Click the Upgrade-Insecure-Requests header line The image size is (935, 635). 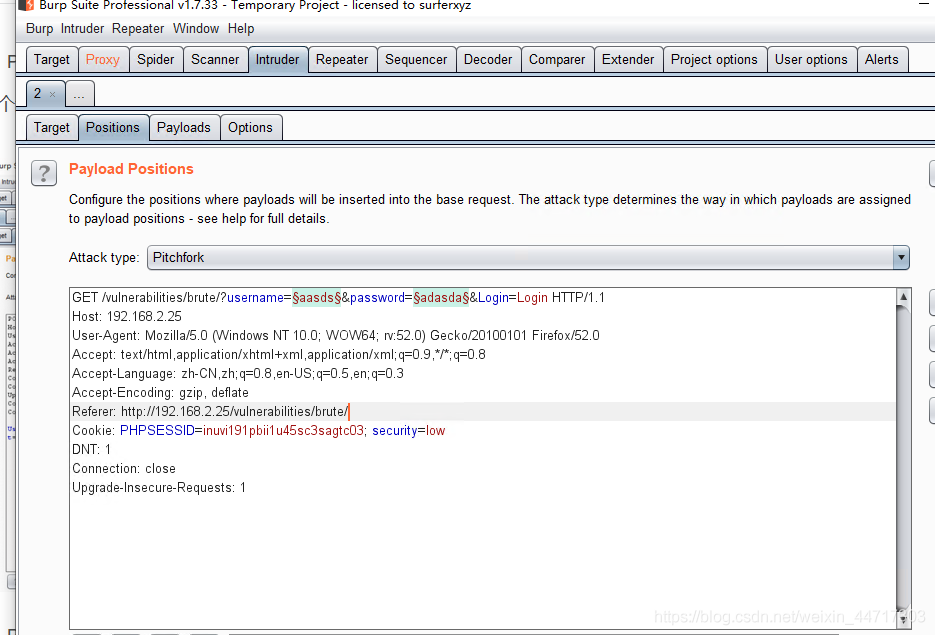click(159, 488)
